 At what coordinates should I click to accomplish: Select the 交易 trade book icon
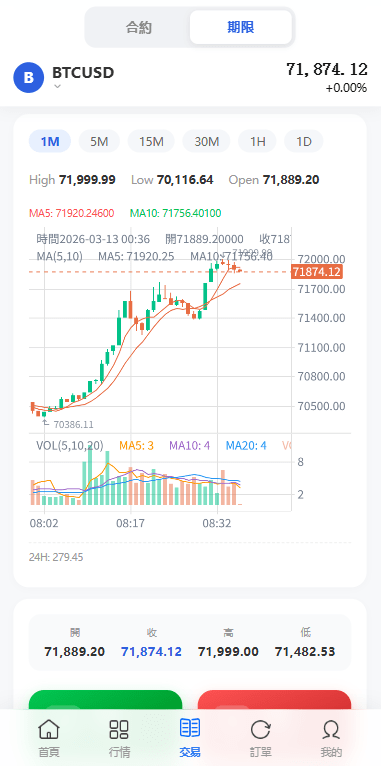pyautogui.click(x=190, y=728)
